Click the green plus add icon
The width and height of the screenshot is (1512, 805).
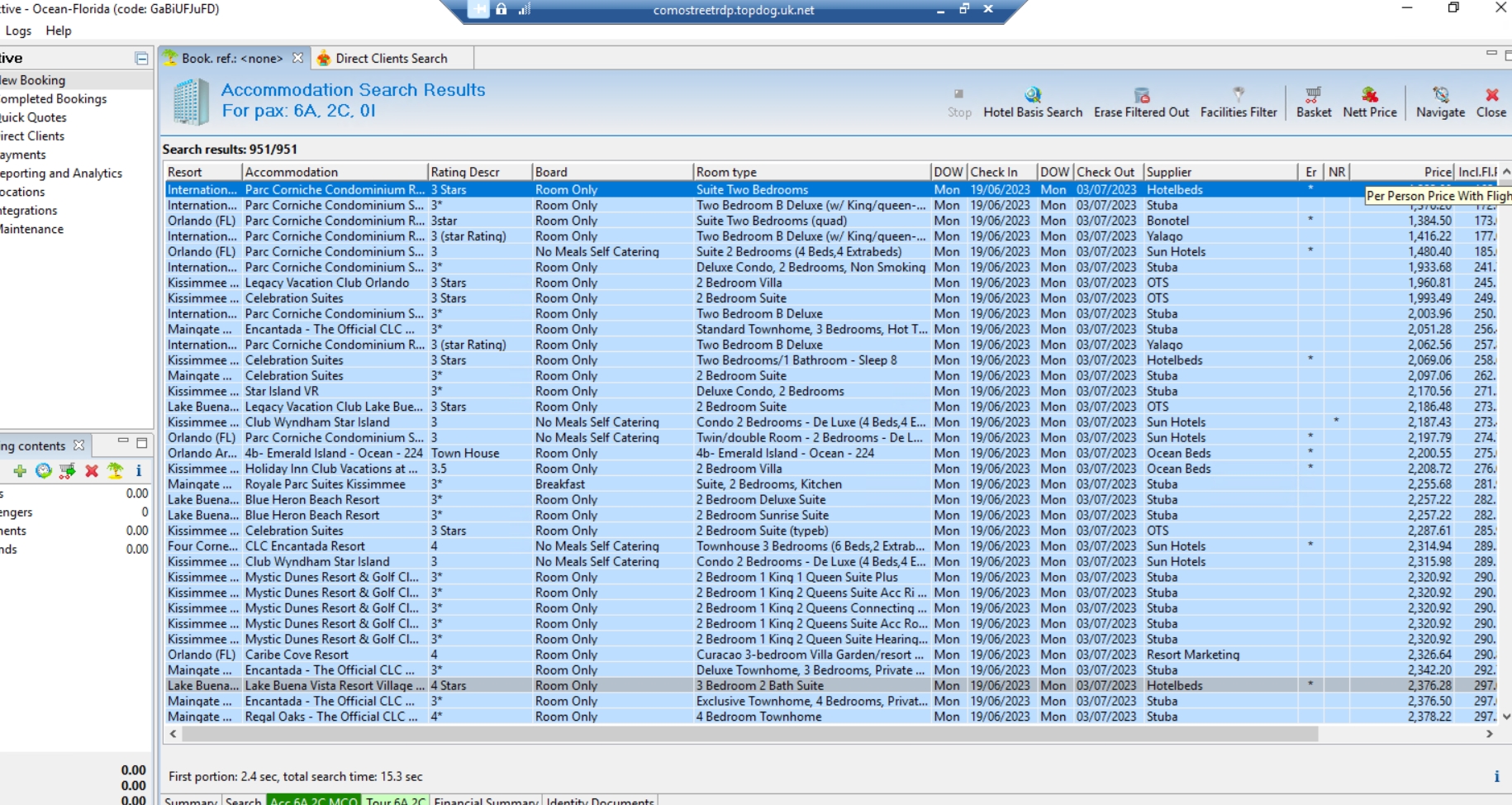click(x=20, y=470)
